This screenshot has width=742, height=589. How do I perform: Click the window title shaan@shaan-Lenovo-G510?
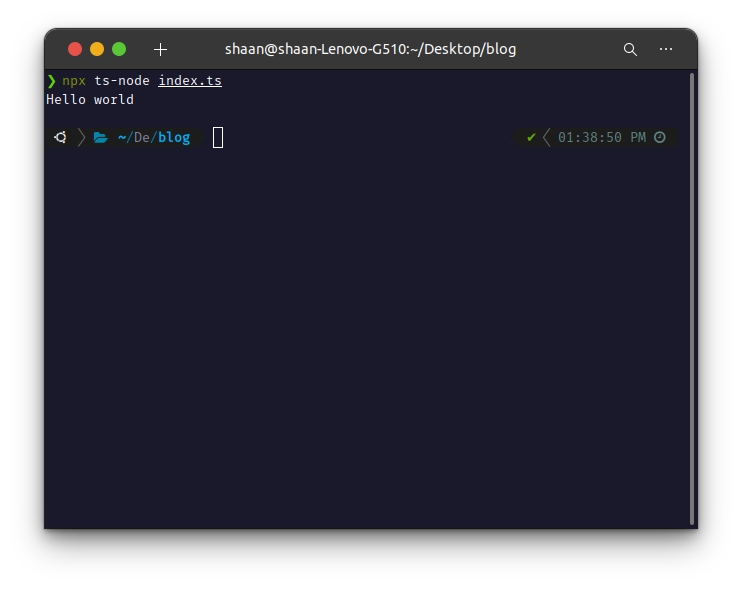[x=370, y=49]
